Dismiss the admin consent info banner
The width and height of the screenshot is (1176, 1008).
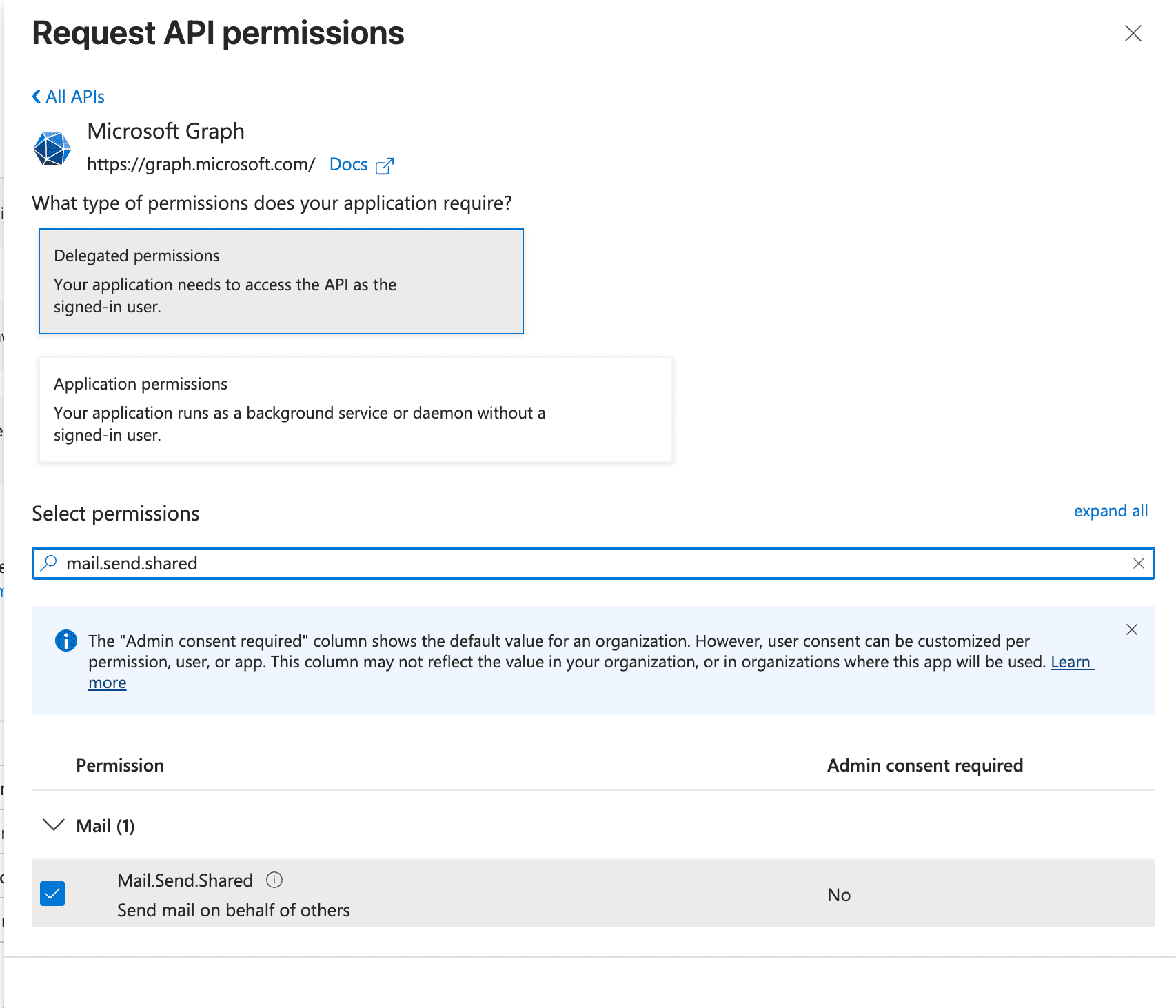pyautogui.click(x=1131, y=629)
